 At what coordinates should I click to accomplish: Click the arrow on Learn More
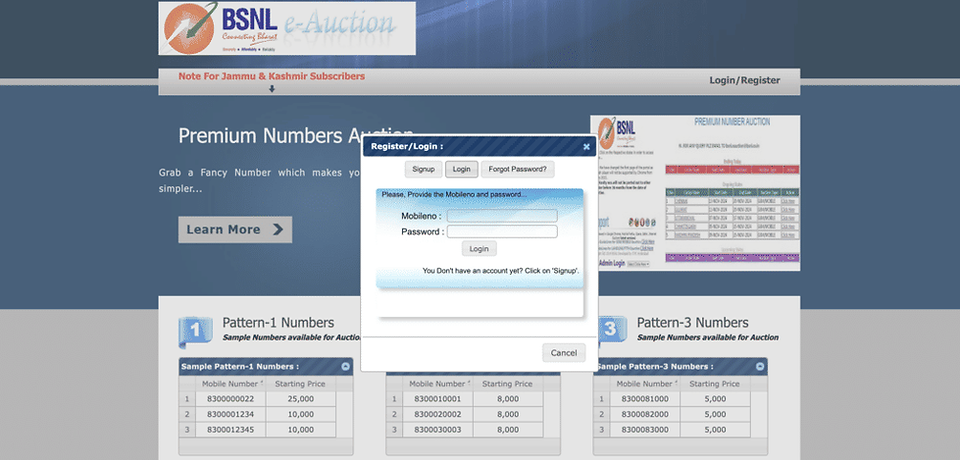pyautogui.click(x=278, y=230)
